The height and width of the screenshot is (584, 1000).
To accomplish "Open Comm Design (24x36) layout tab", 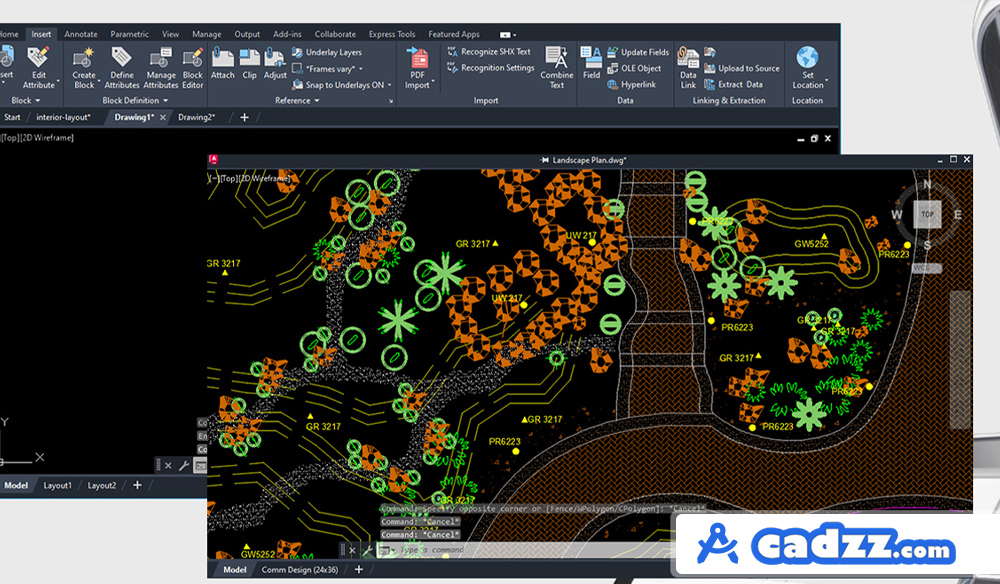I will (x=300, y=569).
